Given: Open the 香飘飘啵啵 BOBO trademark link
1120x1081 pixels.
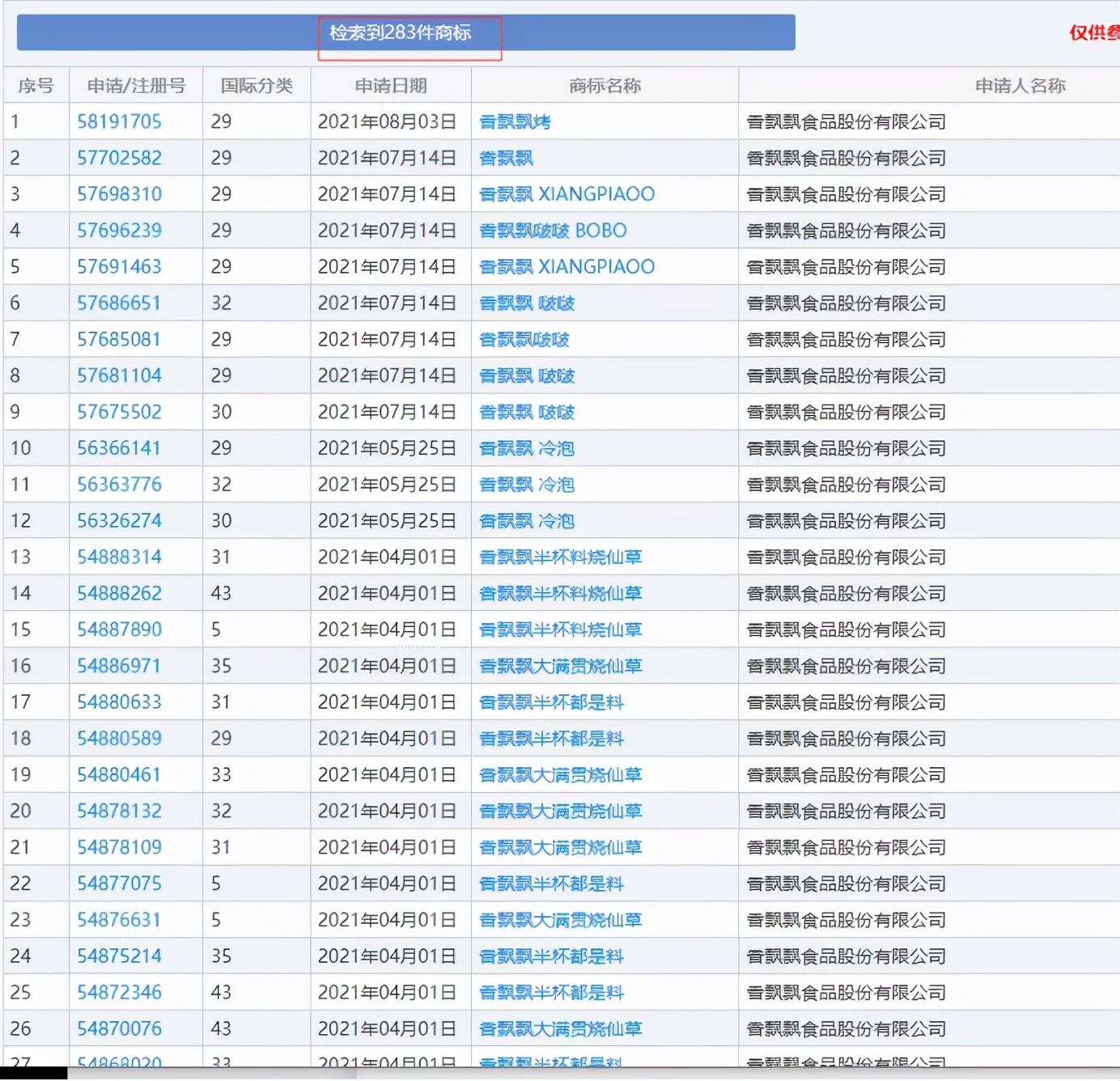Looking at the screenshot, I should click(x=553, y=231).
